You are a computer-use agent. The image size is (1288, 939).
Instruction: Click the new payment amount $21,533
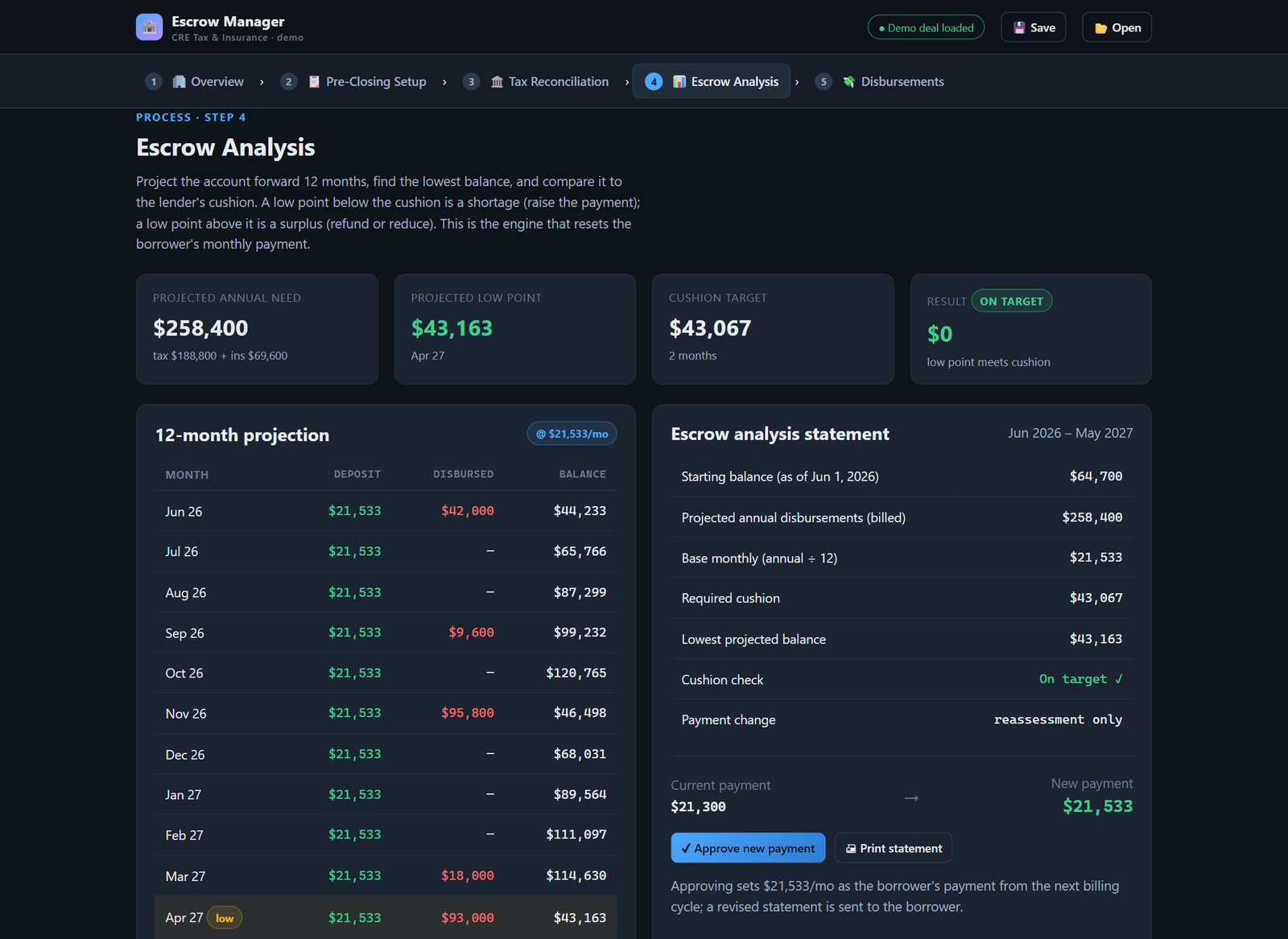(x=1097, y=806)
